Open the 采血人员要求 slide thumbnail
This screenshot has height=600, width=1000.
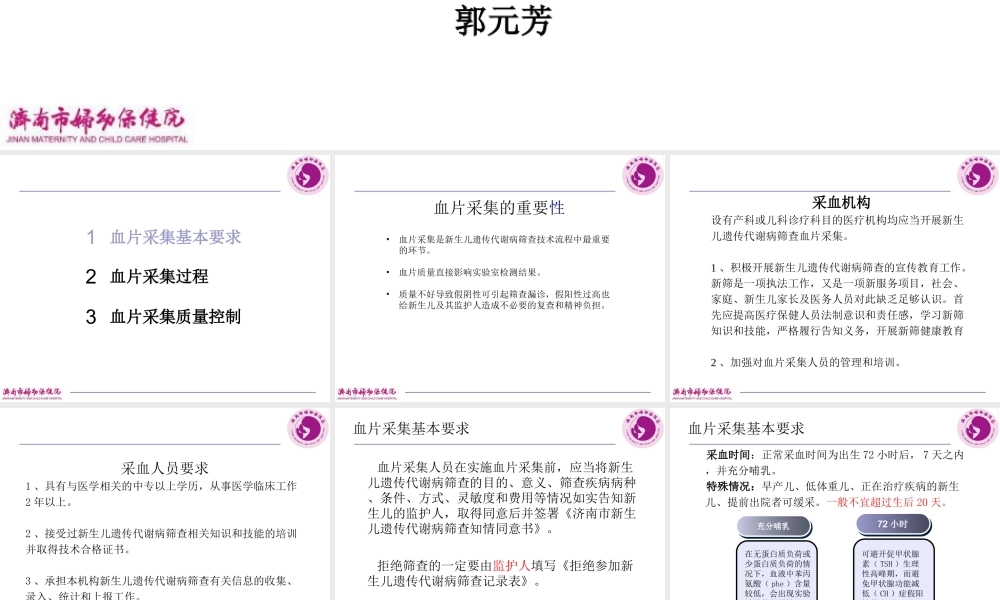point(165,500)
